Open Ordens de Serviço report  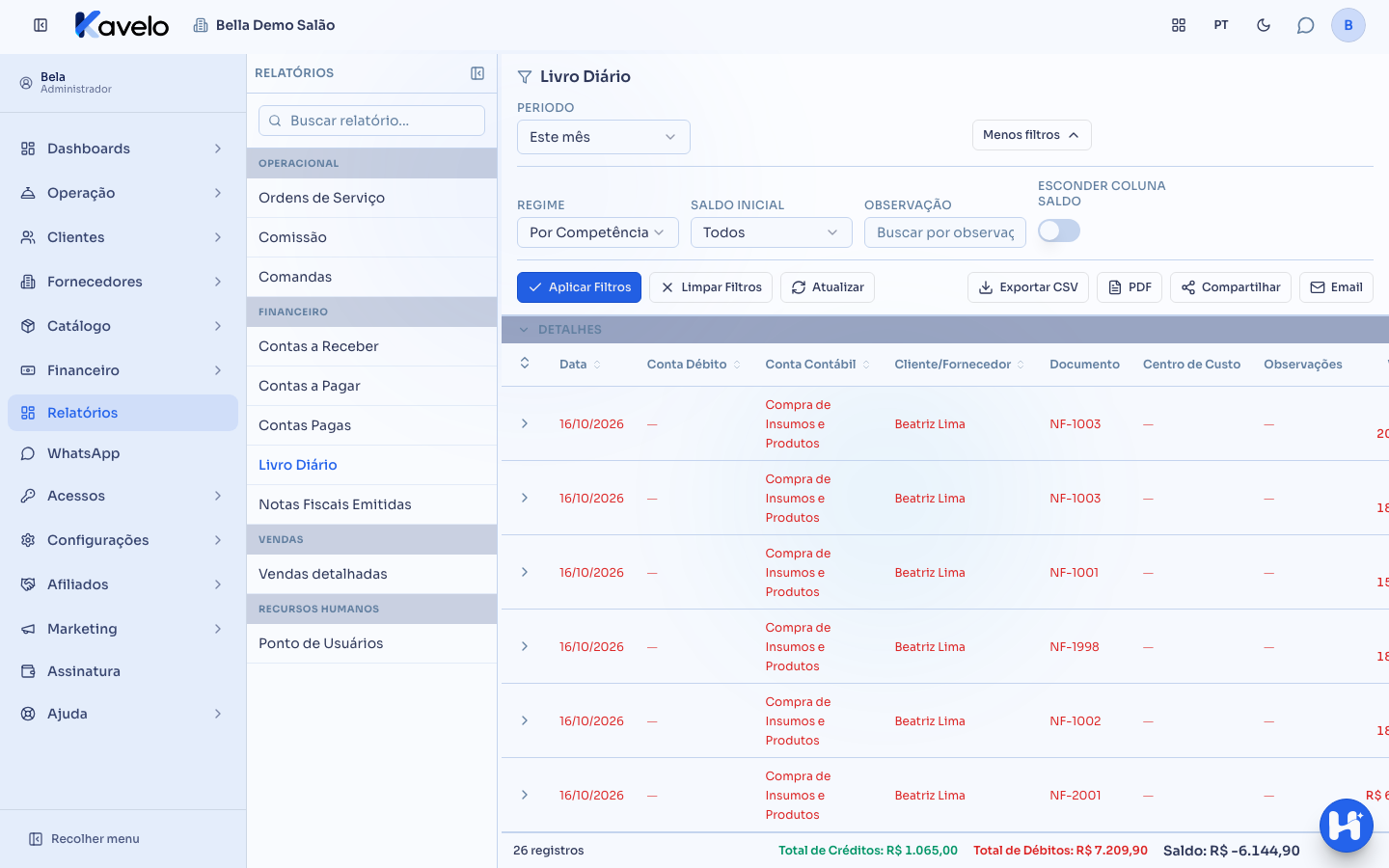coord(371,198)
